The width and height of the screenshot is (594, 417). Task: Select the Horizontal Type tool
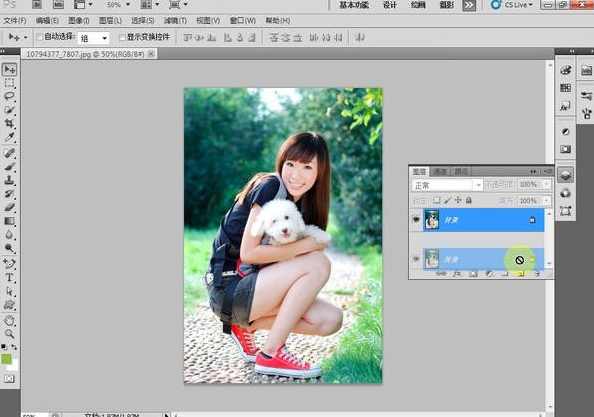[x=9, y=277]
